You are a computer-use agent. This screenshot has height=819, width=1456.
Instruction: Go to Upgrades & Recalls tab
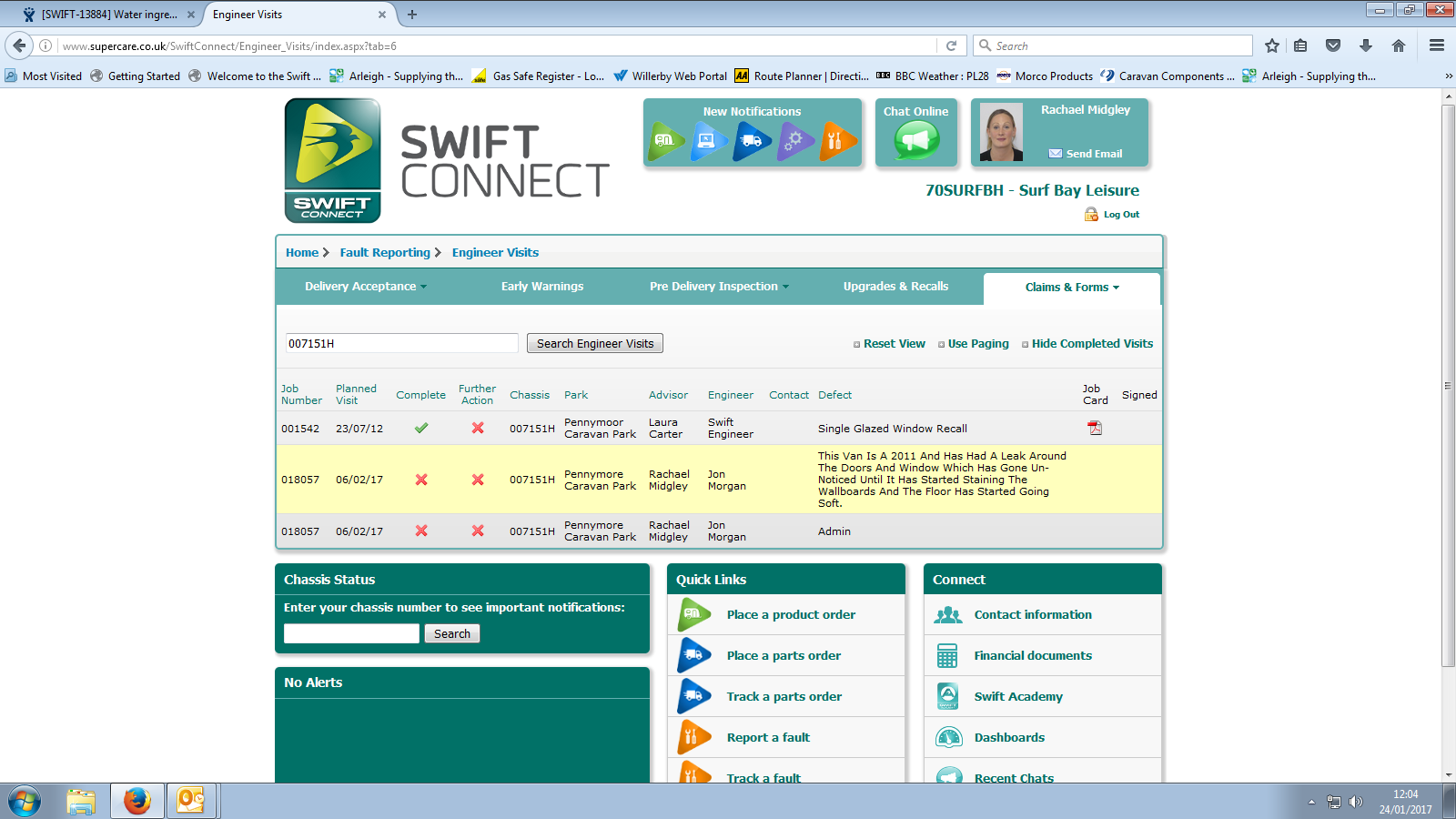895,287
